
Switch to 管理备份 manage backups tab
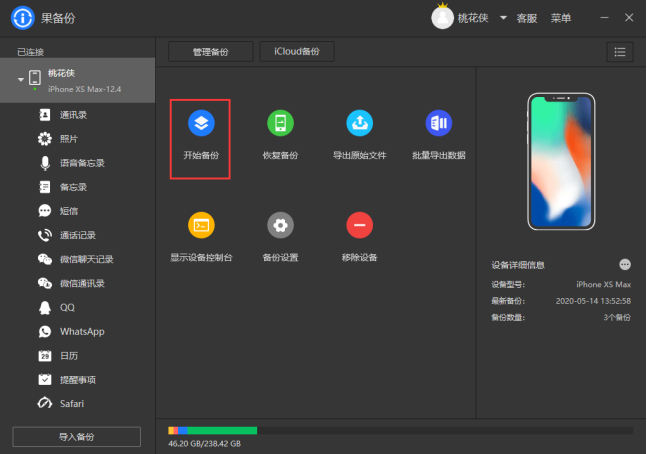tap(211, 52)
